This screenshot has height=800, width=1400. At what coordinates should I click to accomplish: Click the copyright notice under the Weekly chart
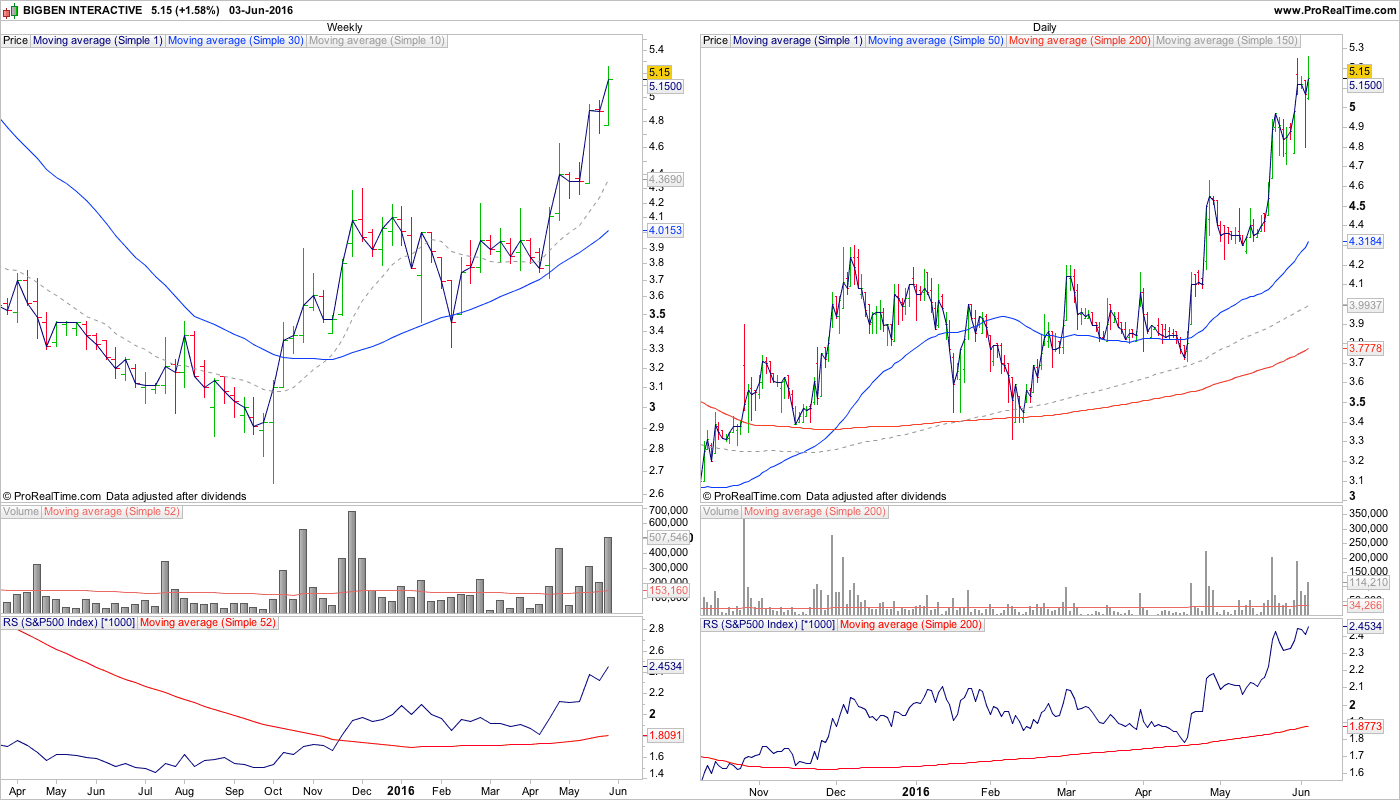click(124, 495)
